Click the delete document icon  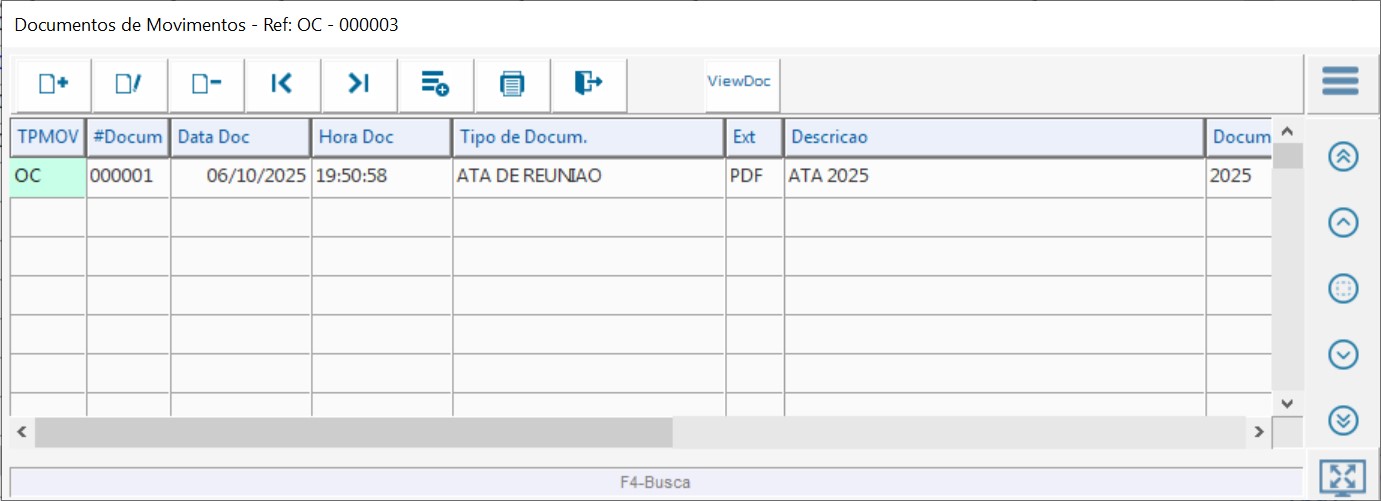(x=206, y=84)
